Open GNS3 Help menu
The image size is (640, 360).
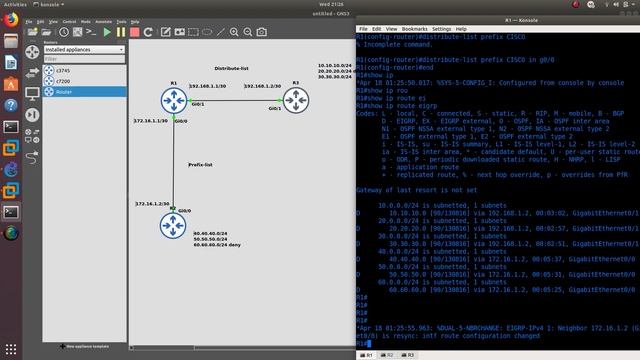(x=135, y=22)
